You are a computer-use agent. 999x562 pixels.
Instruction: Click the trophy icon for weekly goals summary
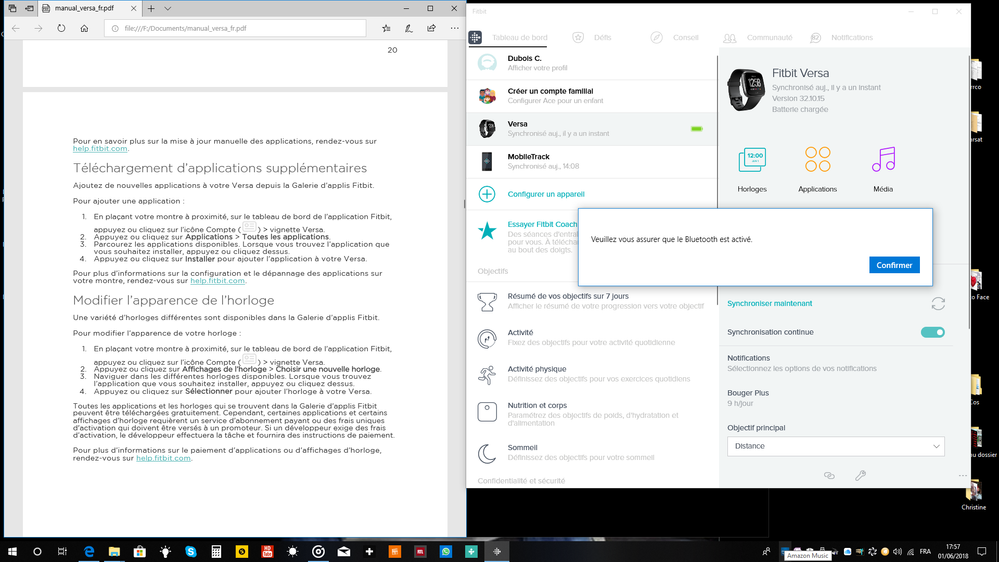pos(487,301)
